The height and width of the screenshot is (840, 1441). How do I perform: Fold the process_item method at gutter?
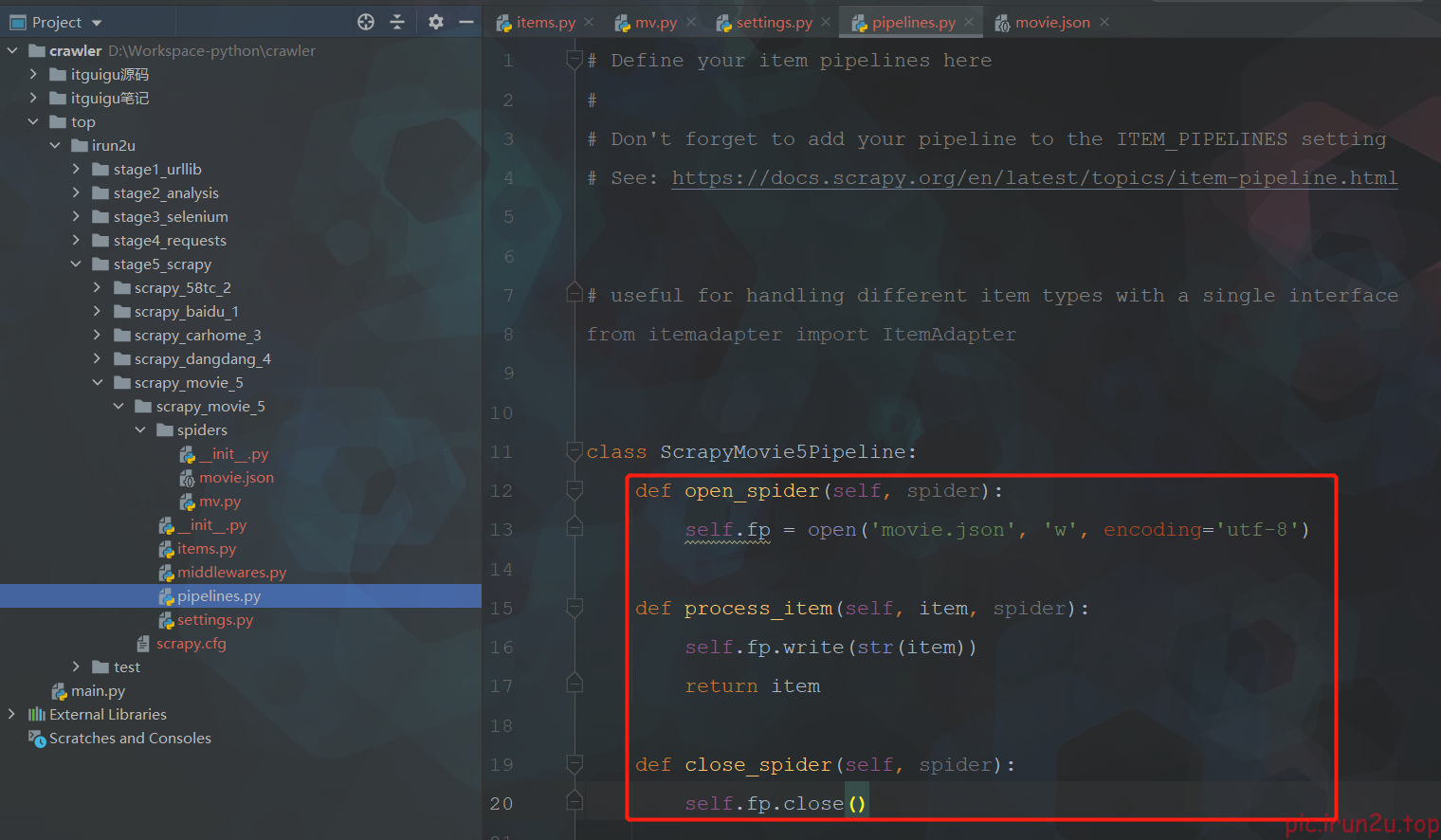[x=574, y=608]
